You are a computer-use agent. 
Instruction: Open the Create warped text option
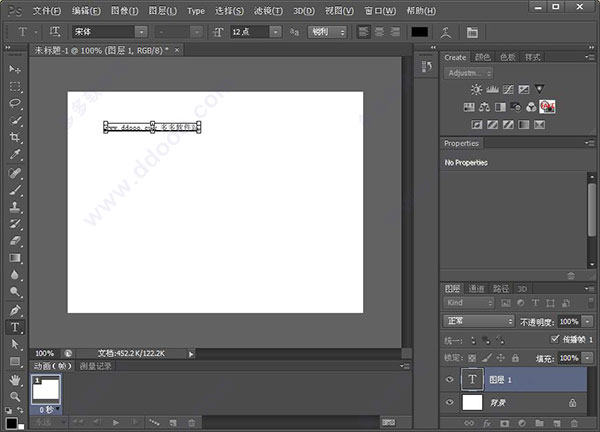point(445,32)
